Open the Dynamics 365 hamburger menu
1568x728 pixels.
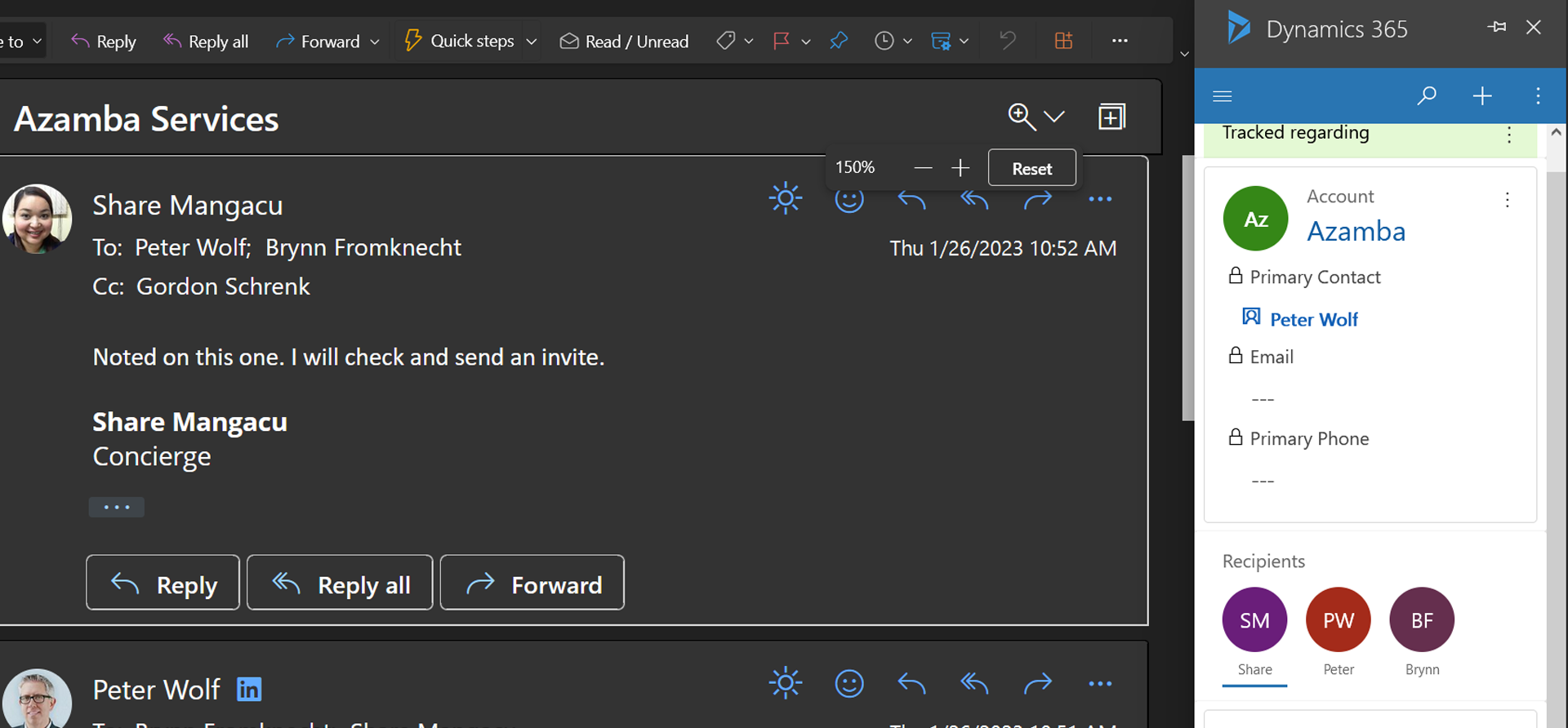(x=1223, y=96)
